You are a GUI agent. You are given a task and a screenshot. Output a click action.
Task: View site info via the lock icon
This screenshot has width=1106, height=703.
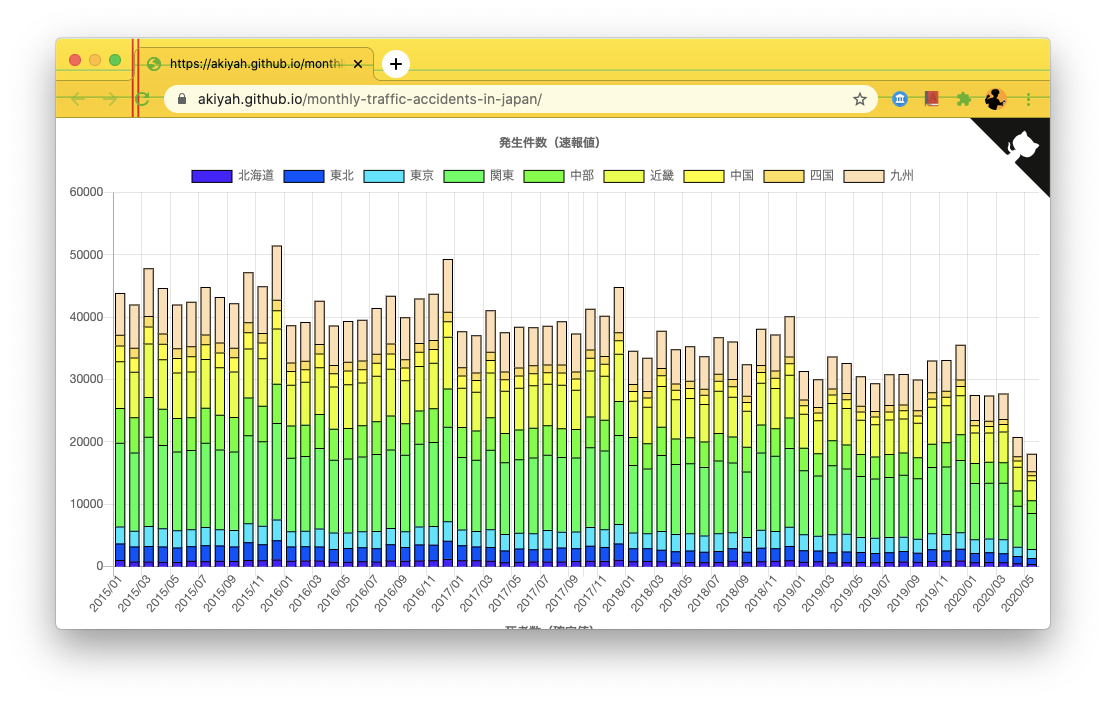coord(182,99)
